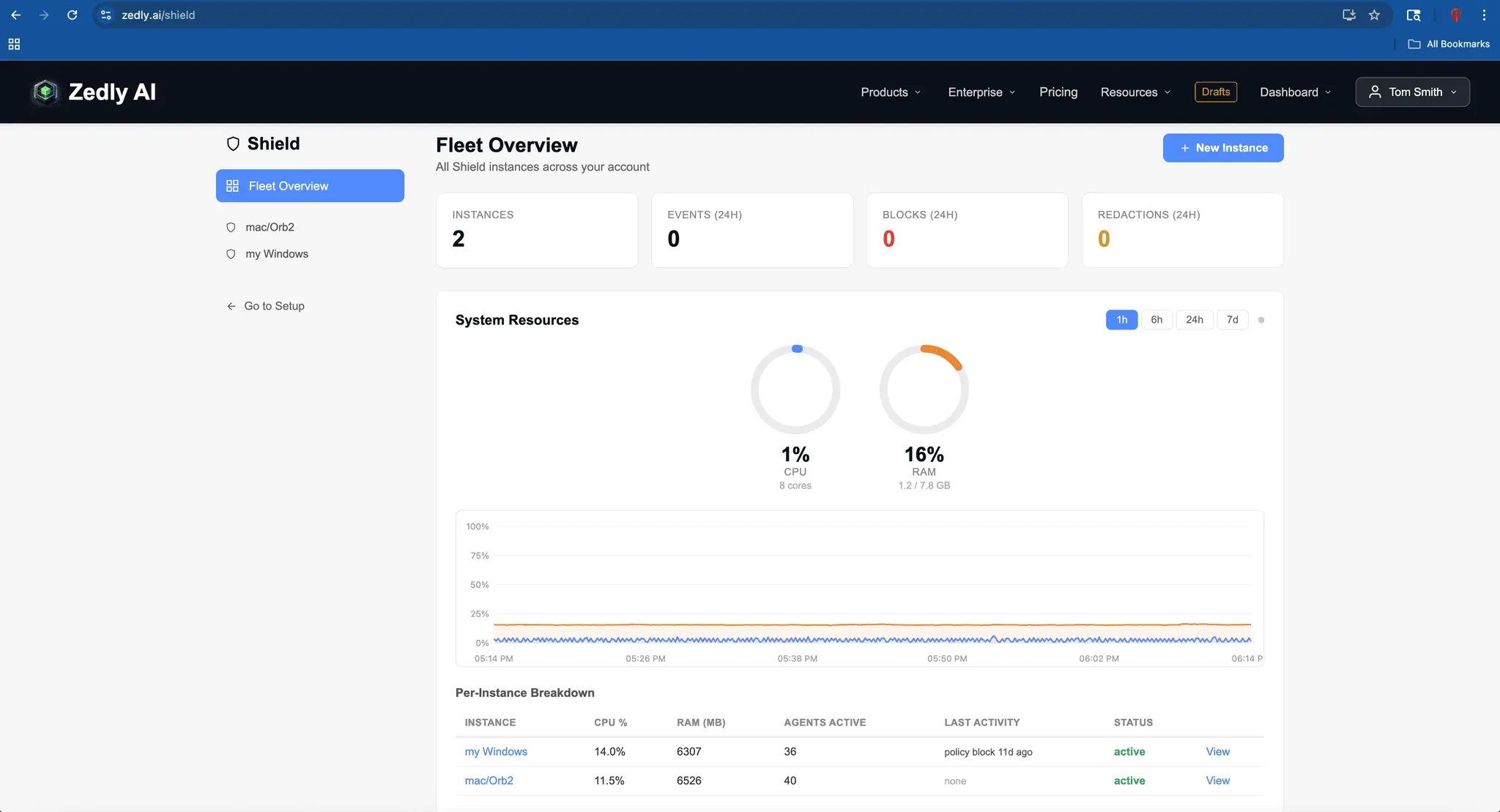Viewport: 1500px width, 812px height.
Task: Open the Resources dropdown menu
Action: (x=1135, y=92)
